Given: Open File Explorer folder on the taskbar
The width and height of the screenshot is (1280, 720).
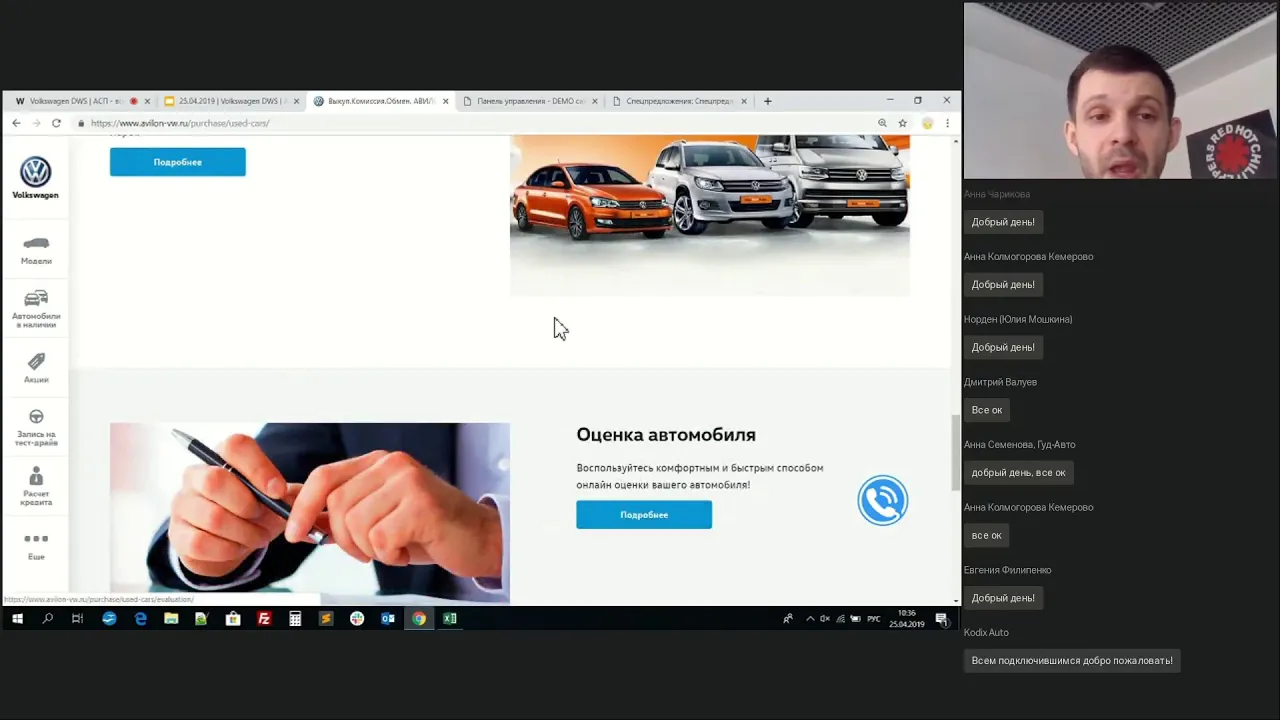Looking at the screenshot, I should click(x=171, y=619).
